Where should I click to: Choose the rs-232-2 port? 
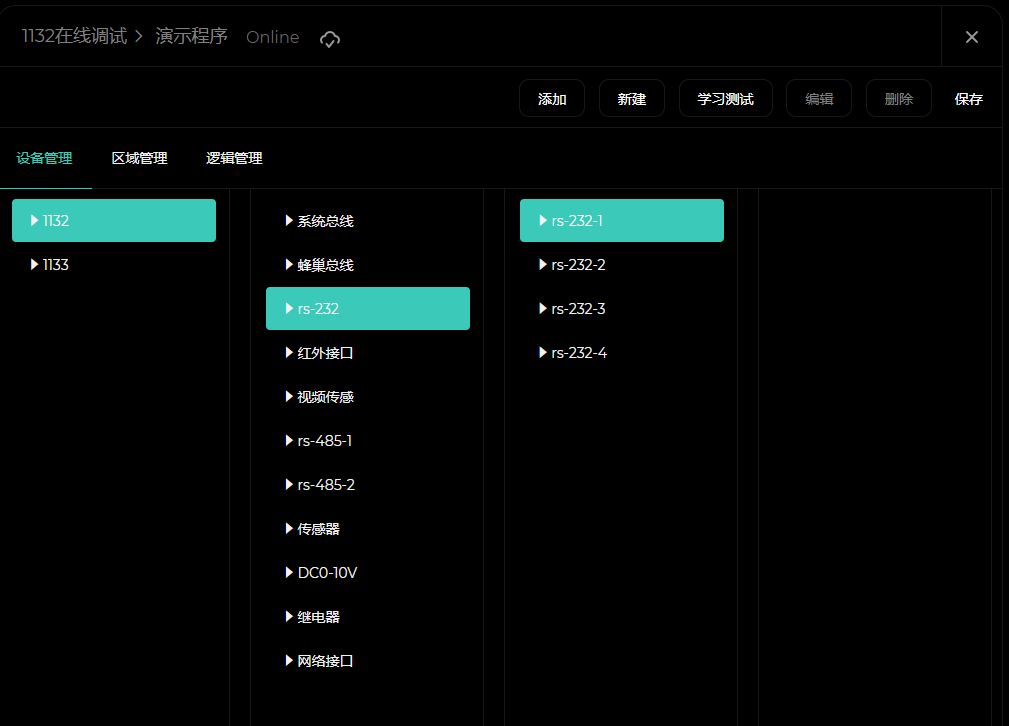[x=578, y=265]
